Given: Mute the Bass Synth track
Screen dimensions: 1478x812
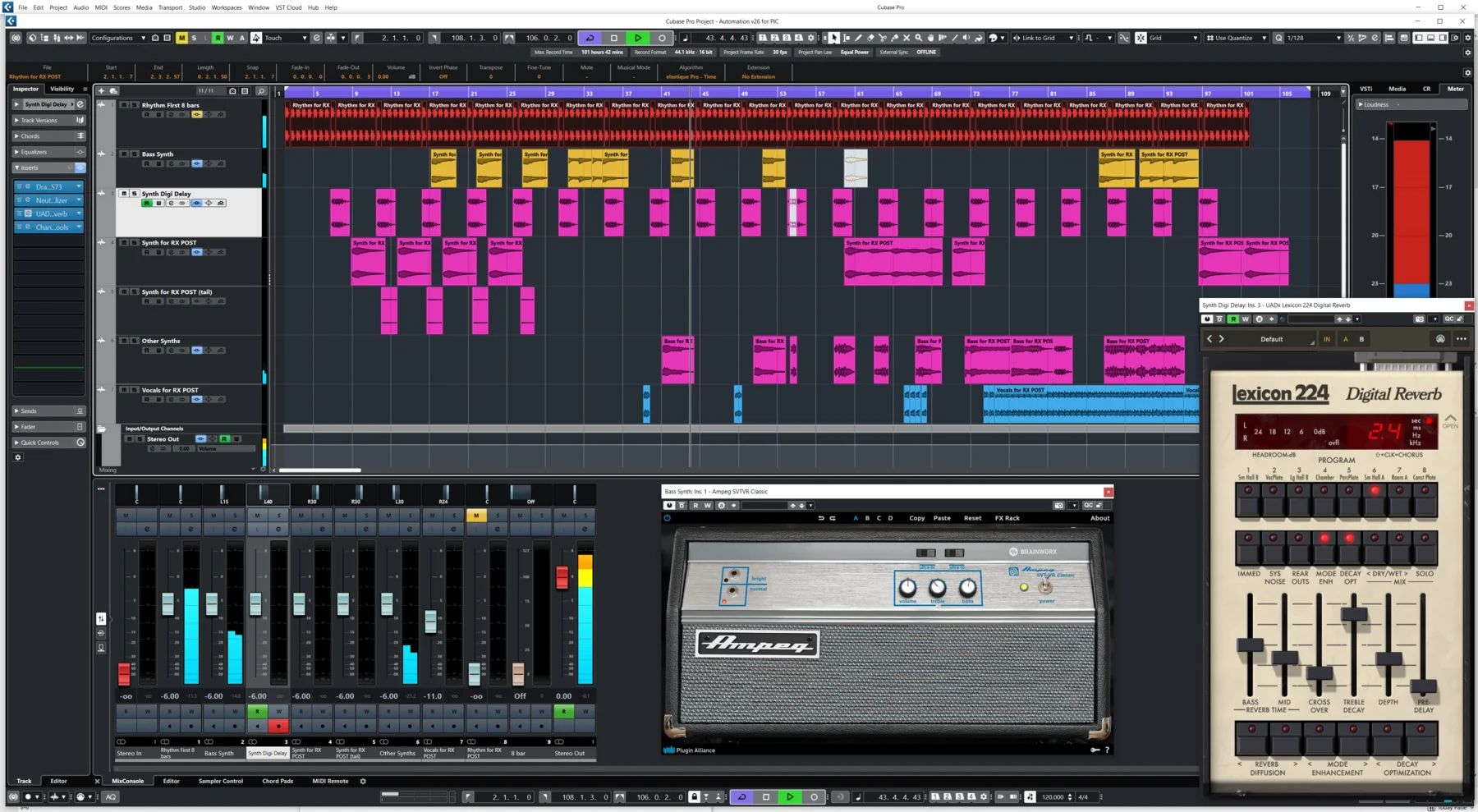Looking at the screenshot, I should tap(124, 154).
